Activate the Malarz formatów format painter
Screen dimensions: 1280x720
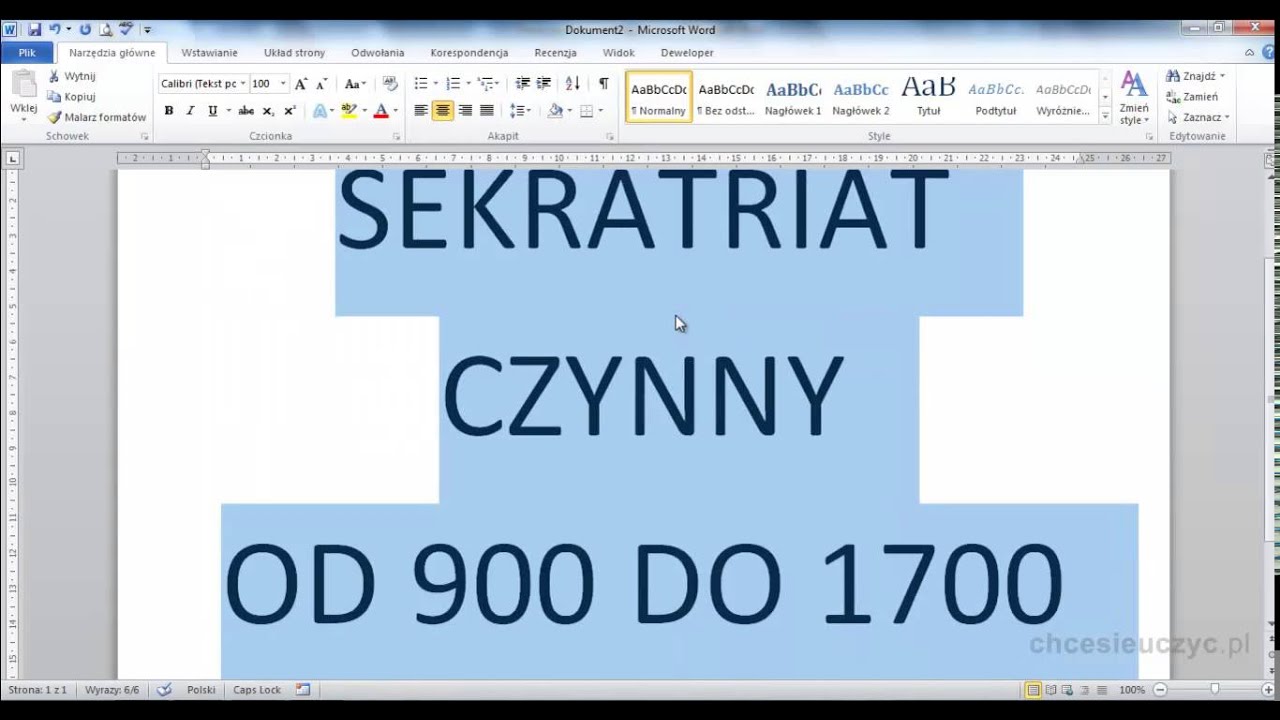point(97,117)
